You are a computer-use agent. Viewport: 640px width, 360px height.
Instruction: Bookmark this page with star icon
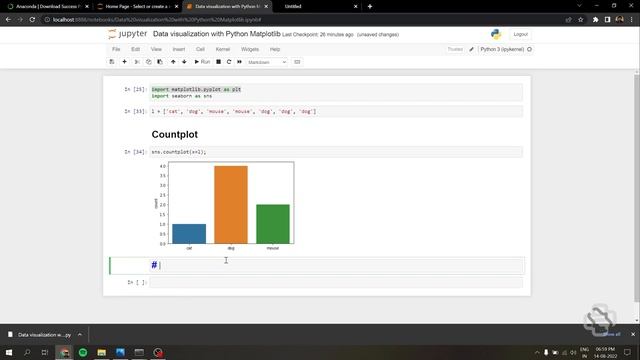[x=580, y=20]
